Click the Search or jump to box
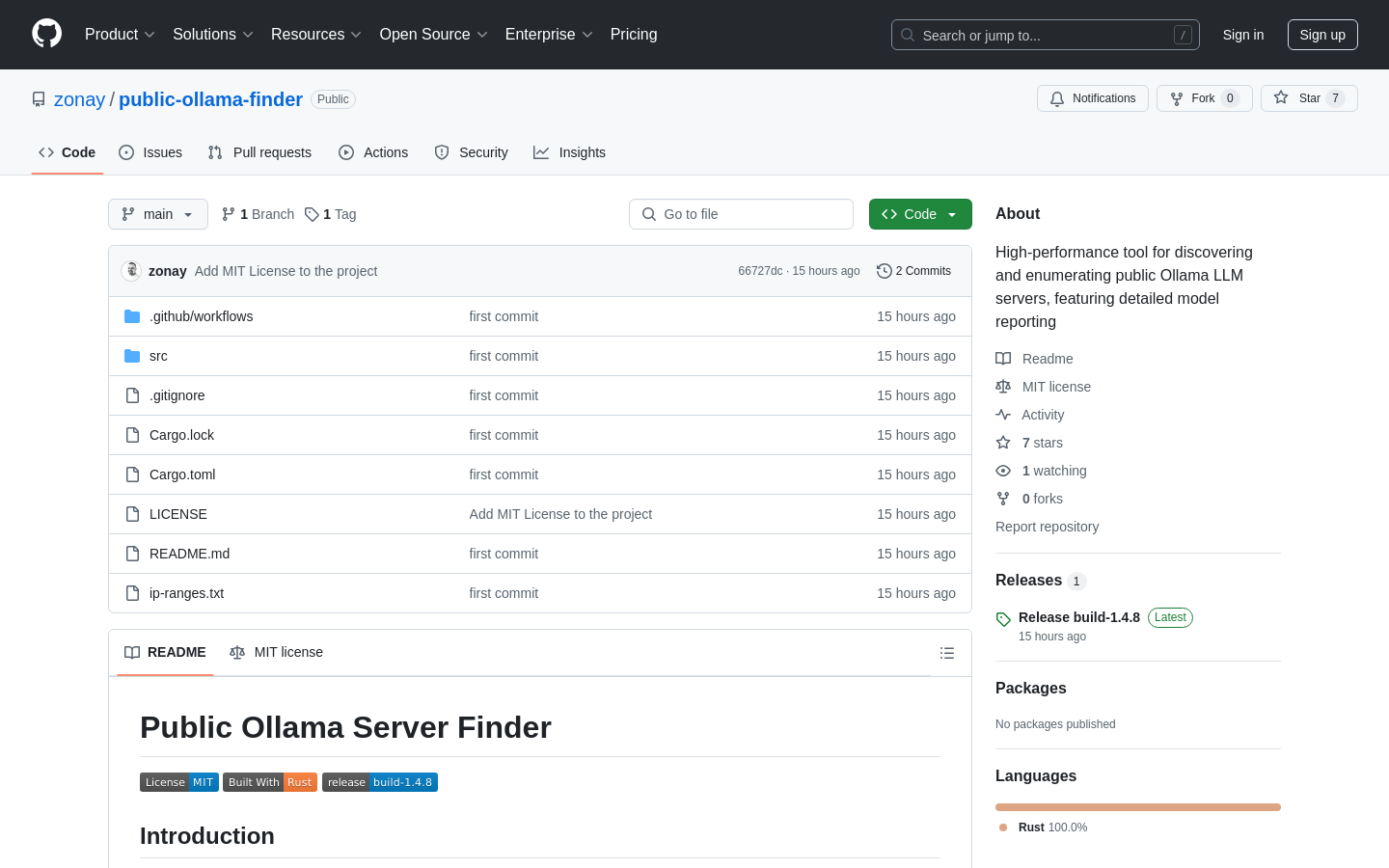The width and height of the screenshot is (1389, 868). (1046, 35)
